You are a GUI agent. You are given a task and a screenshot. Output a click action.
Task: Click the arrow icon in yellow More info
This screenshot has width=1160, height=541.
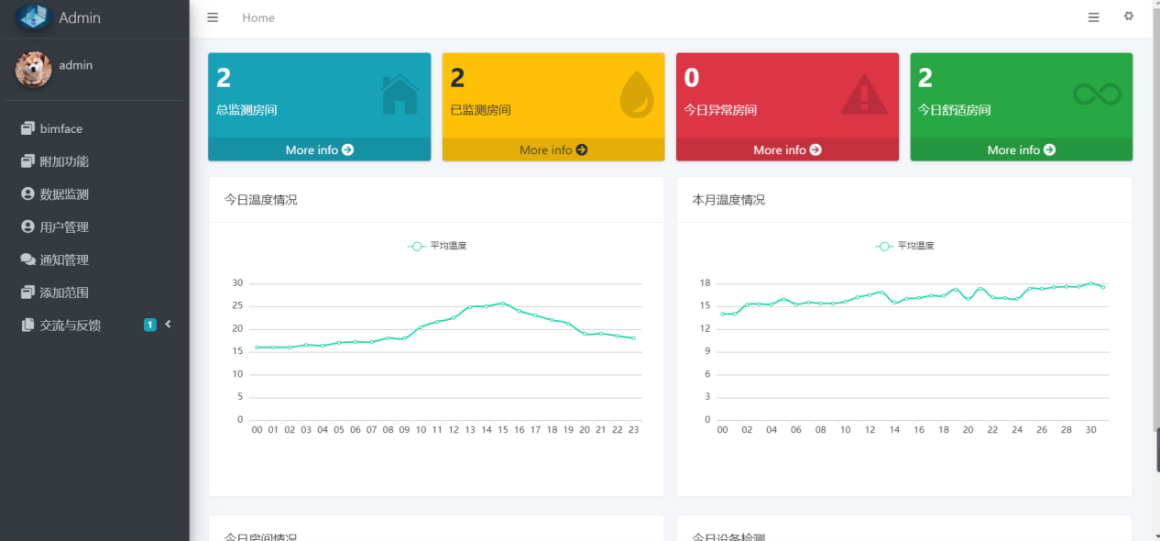[581, 149]
